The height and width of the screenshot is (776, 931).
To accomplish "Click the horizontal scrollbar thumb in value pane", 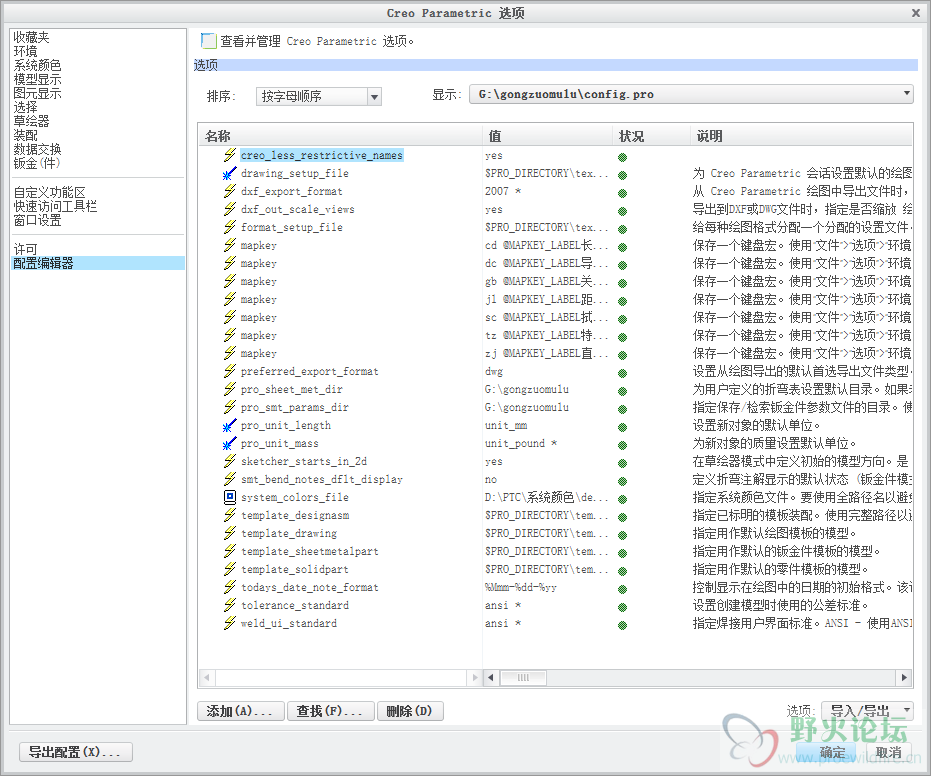I will 524,677.
